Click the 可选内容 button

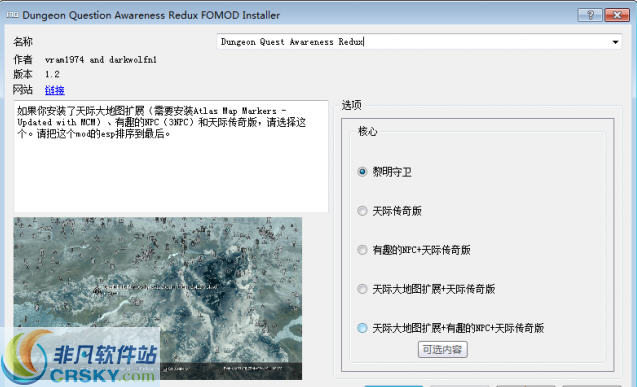(x=442, y=349)
